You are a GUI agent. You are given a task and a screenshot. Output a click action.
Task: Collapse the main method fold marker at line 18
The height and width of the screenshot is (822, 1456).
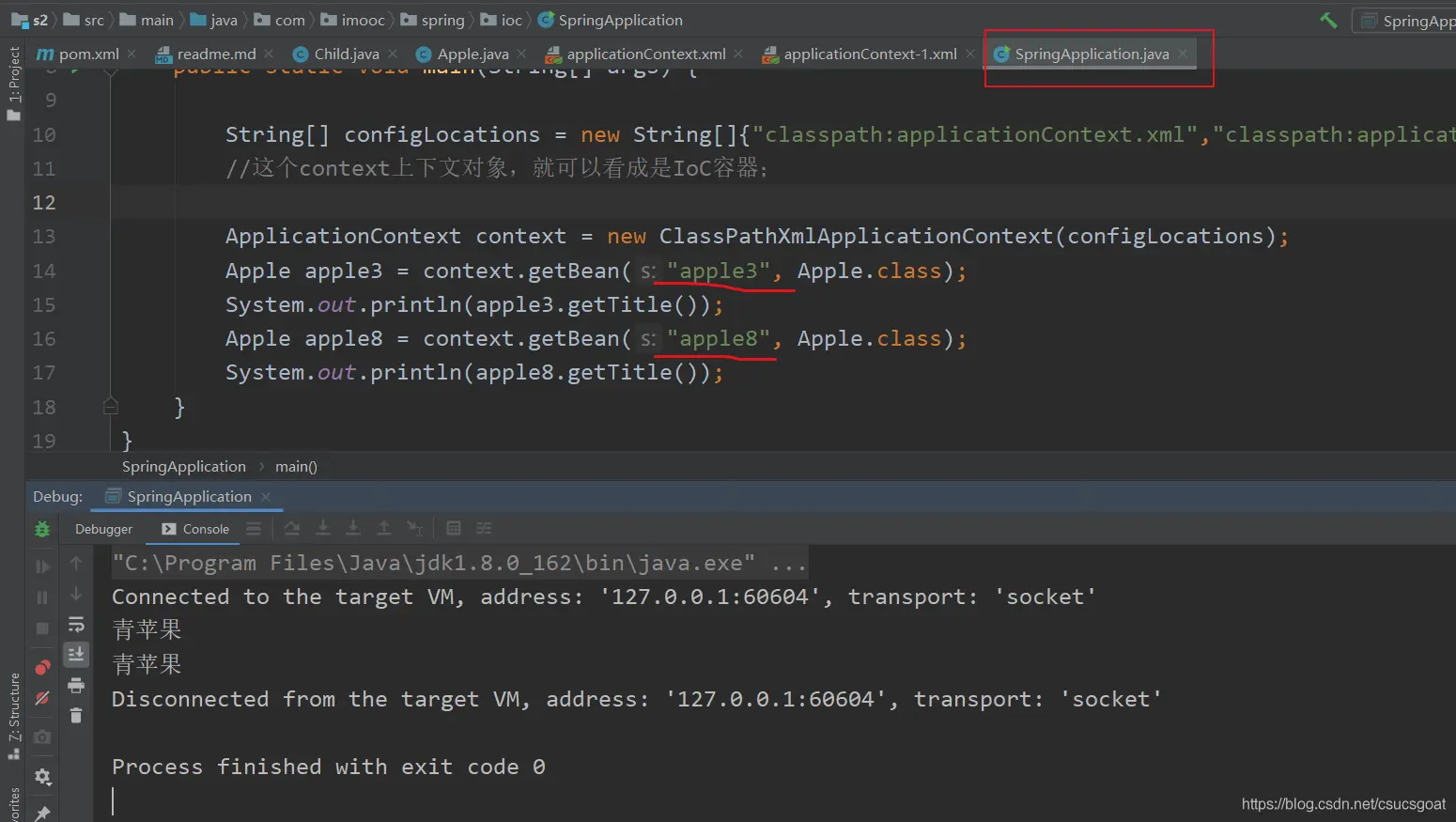coord(110,407)
